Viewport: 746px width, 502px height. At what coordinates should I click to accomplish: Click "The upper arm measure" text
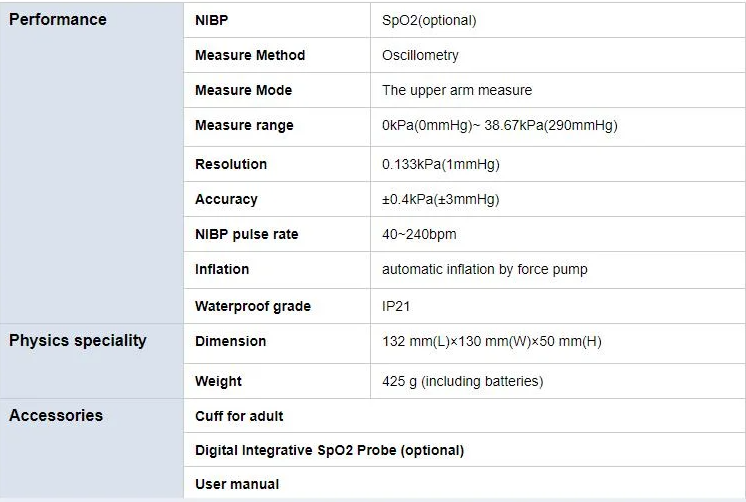point(457,90)
